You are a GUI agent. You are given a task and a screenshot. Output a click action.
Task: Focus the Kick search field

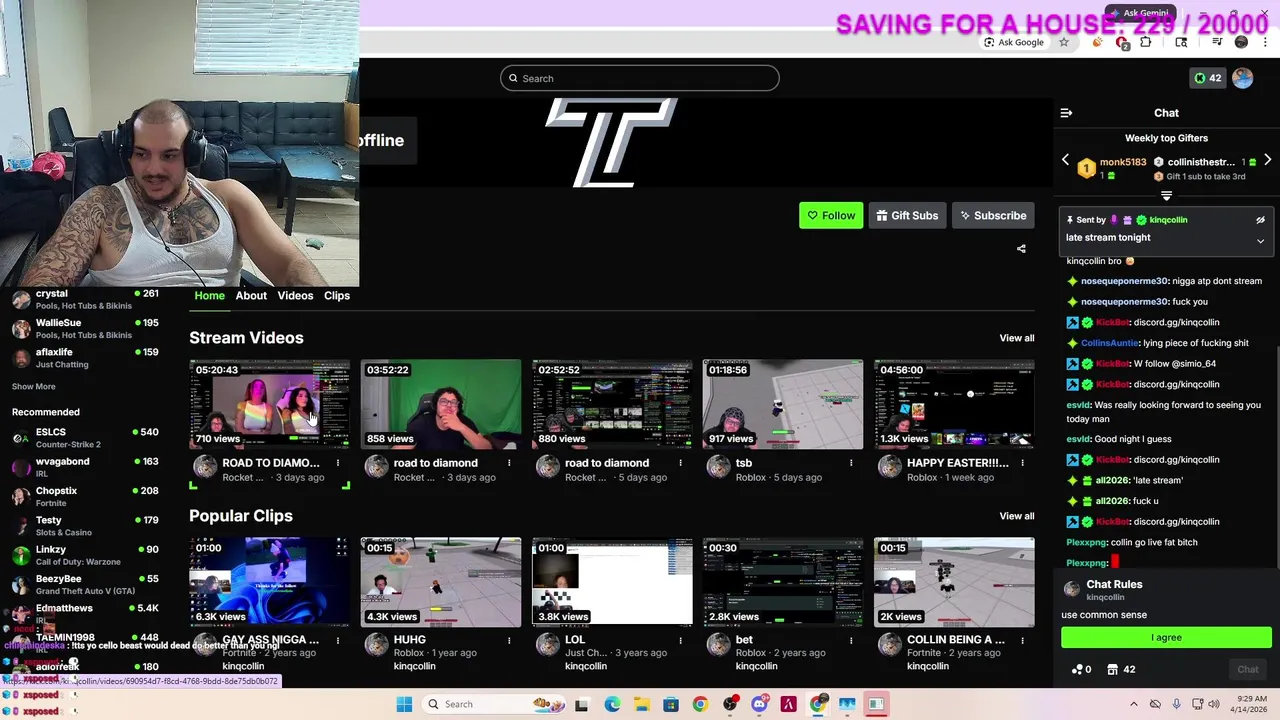(x=640, y=78)
